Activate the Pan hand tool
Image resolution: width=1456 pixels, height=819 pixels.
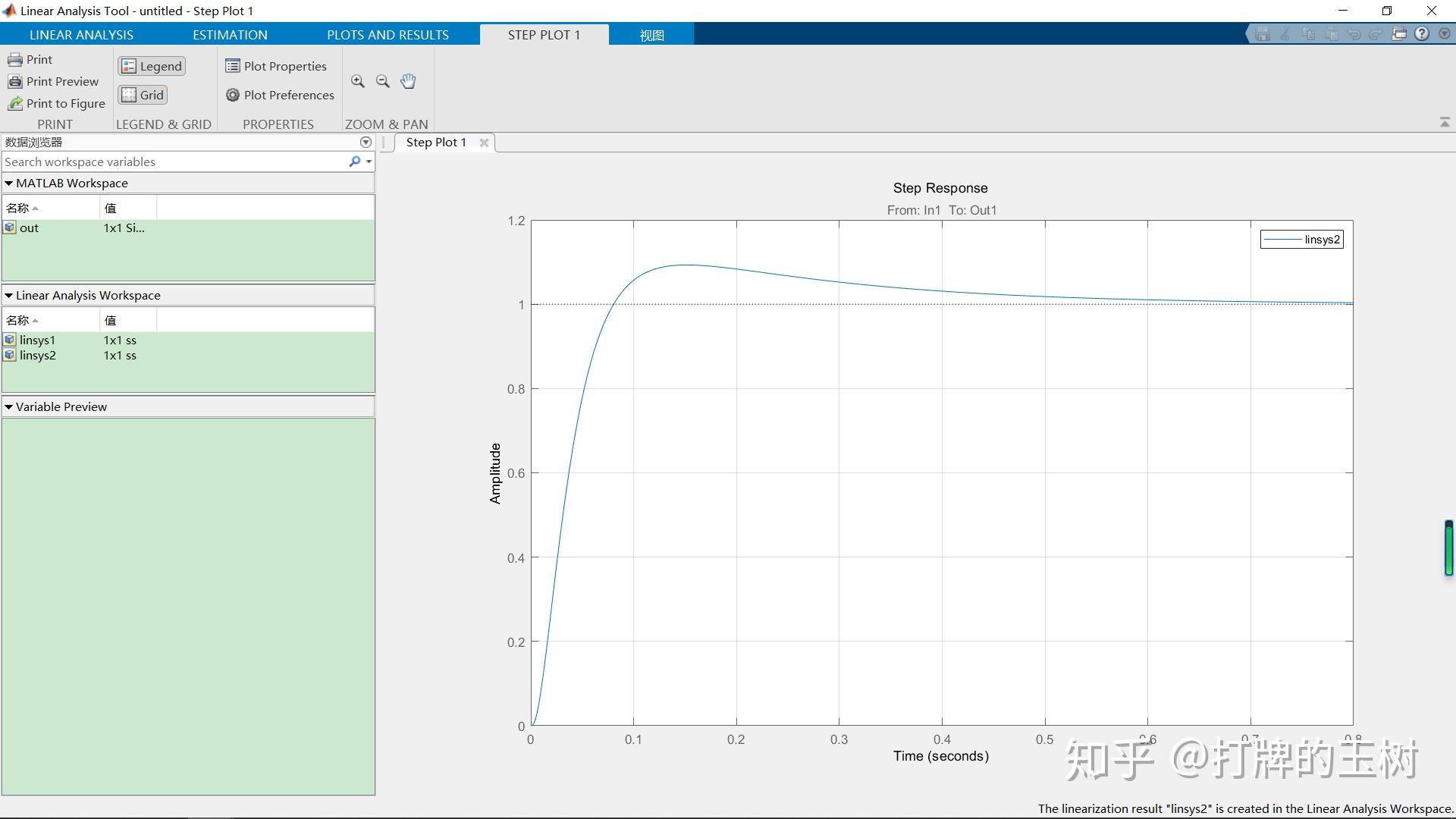[x=407, y=80]
